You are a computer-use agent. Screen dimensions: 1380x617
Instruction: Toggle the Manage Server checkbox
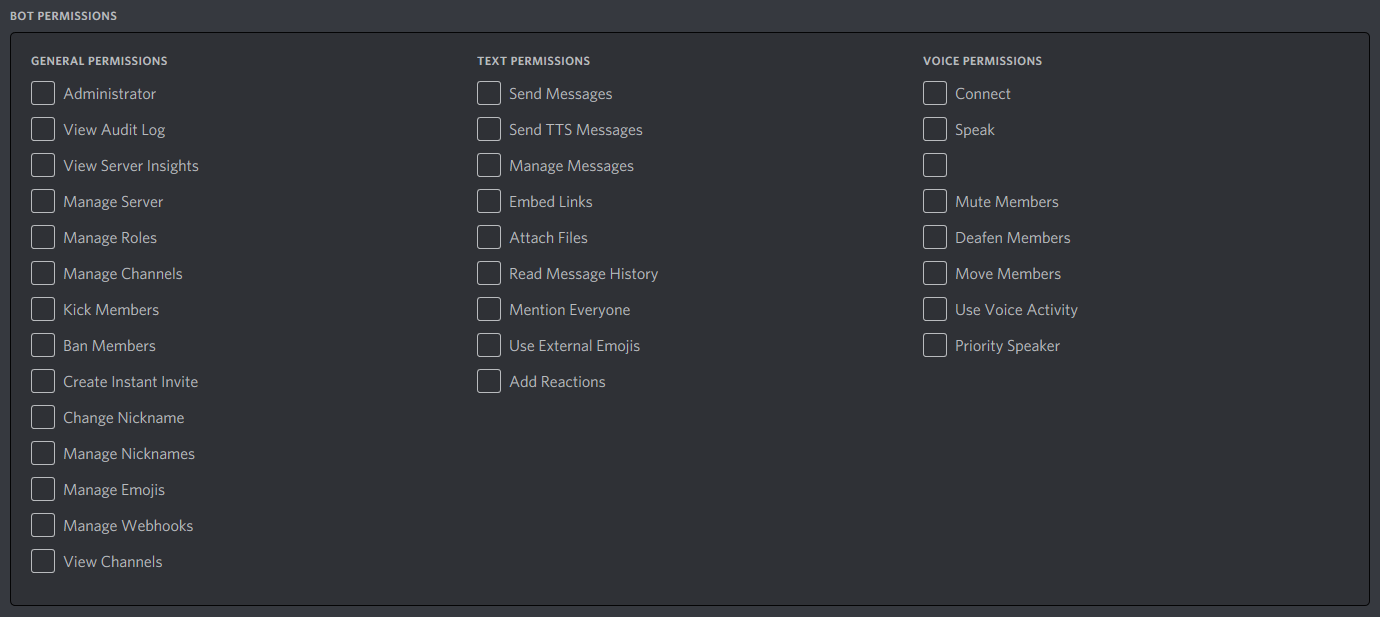43,200
